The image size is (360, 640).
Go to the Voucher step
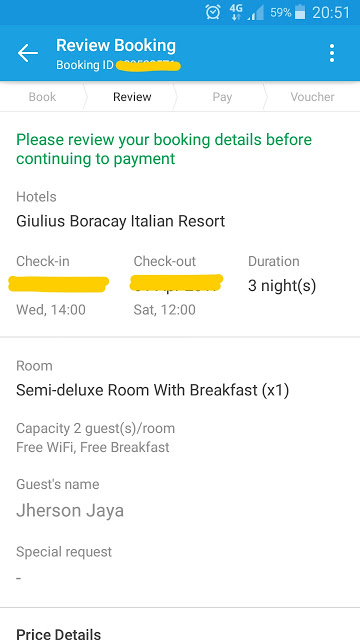tap(312, 97)
